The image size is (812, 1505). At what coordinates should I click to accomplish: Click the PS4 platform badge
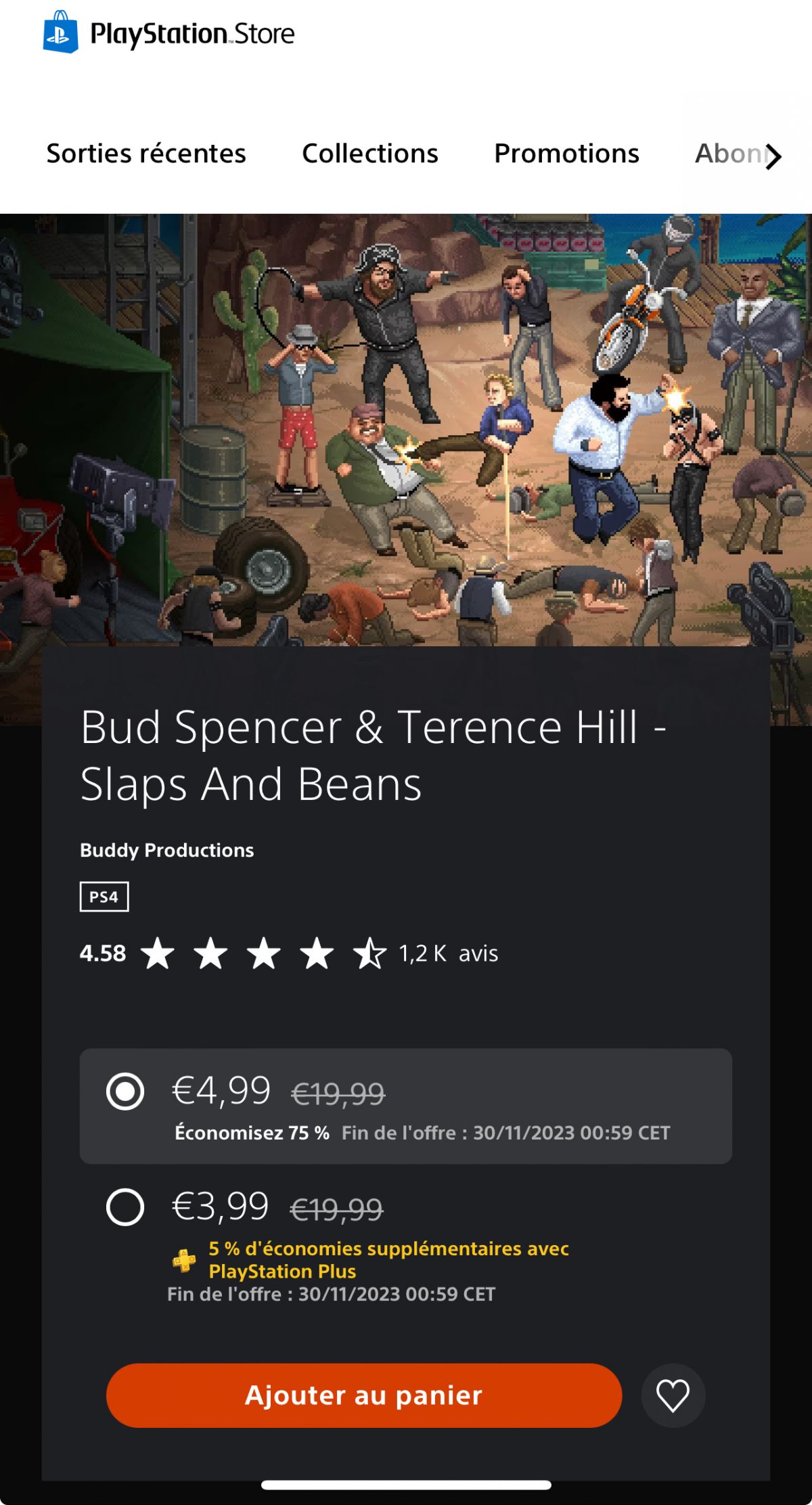pyautogui.click(x=104, y=897)
